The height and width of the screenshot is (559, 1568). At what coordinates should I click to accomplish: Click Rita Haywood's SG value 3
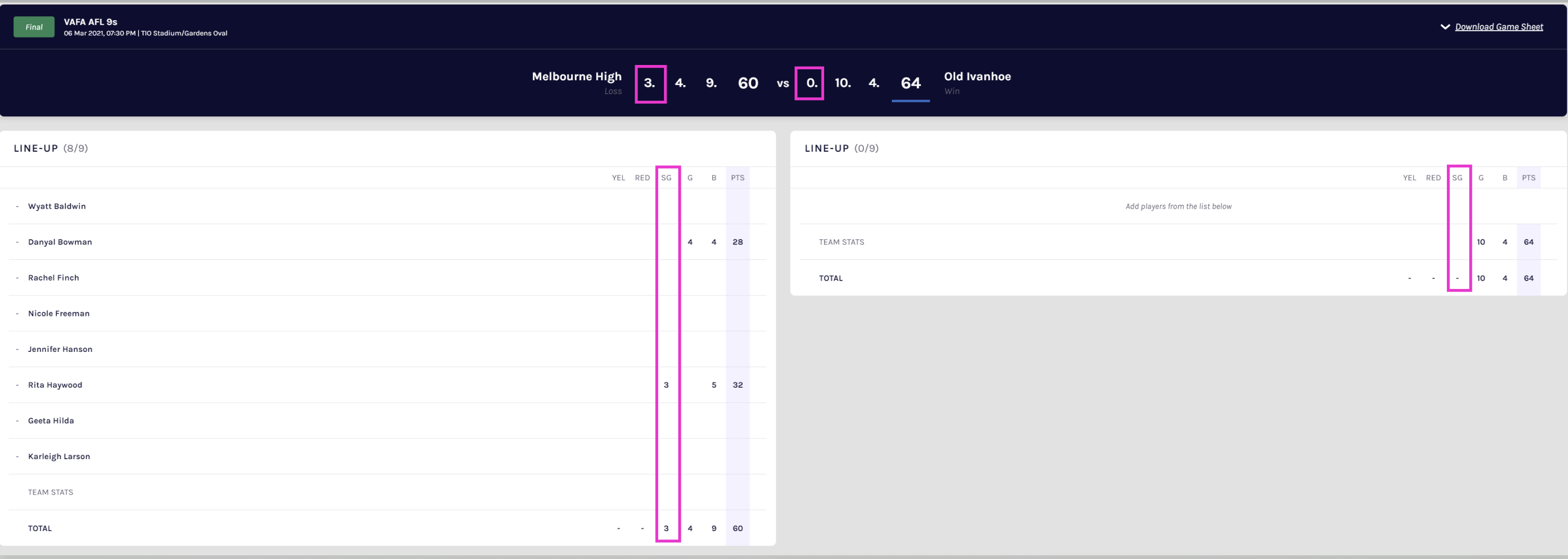pos(666,385)
